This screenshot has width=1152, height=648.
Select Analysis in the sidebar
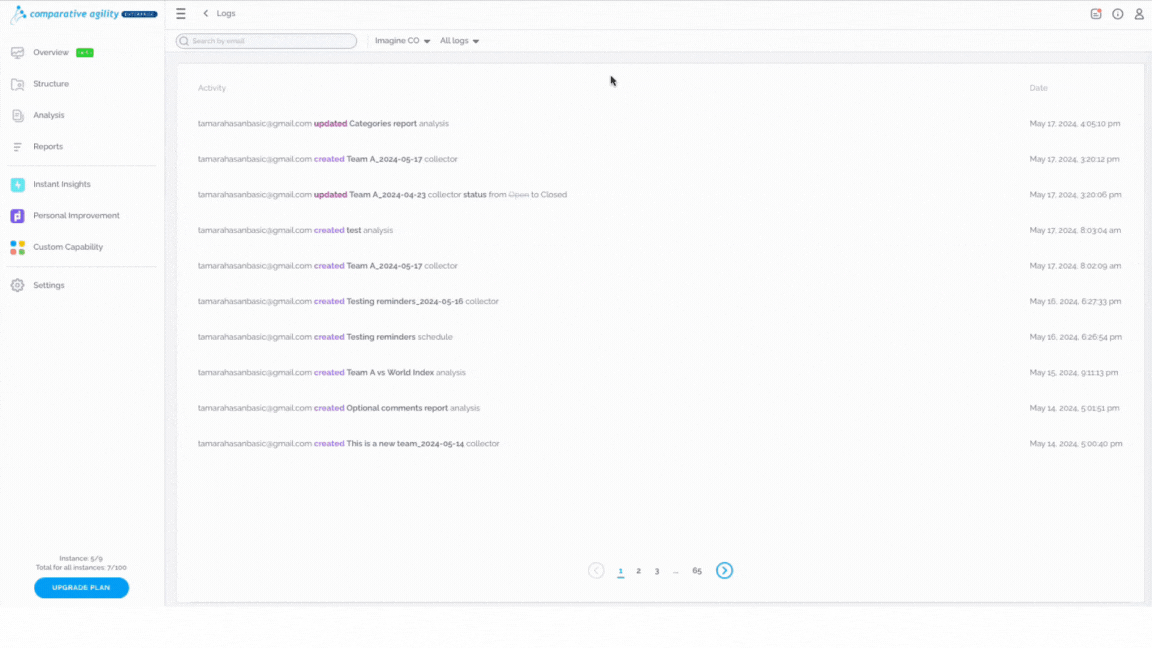click(x=48, y=115)
